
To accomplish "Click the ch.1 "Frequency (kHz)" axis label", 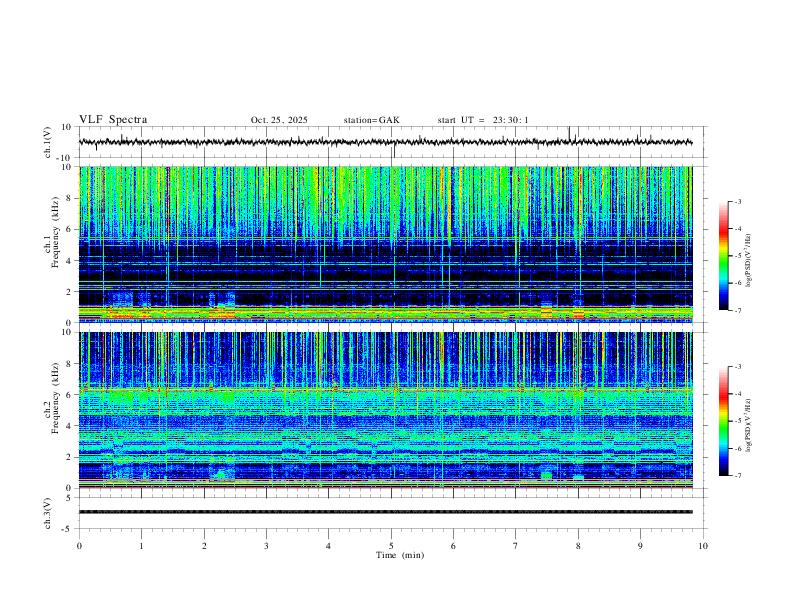I will 56,232.
